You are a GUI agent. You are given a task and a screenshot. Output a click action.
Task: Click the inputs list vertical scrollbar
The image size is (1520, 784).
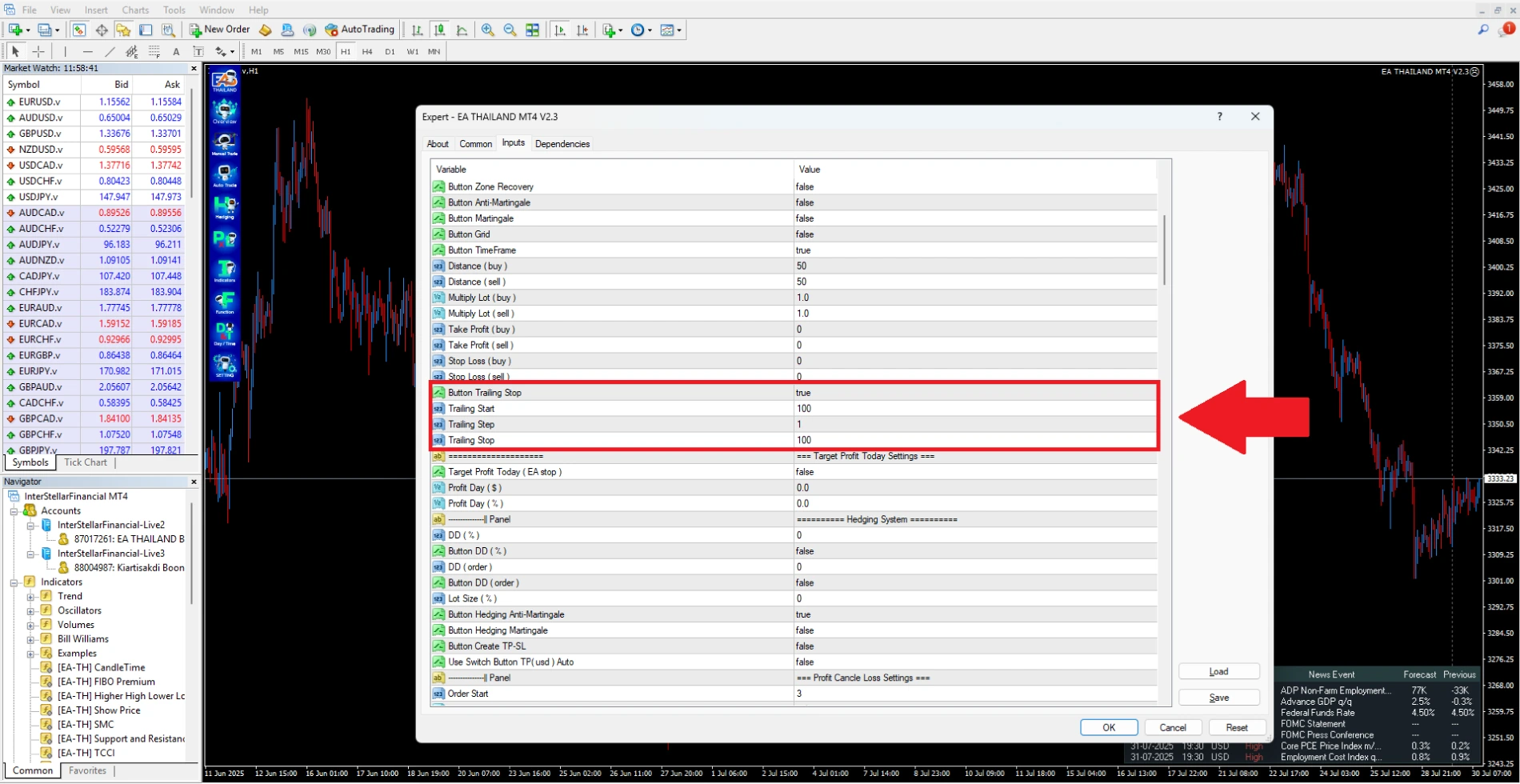1164,250
